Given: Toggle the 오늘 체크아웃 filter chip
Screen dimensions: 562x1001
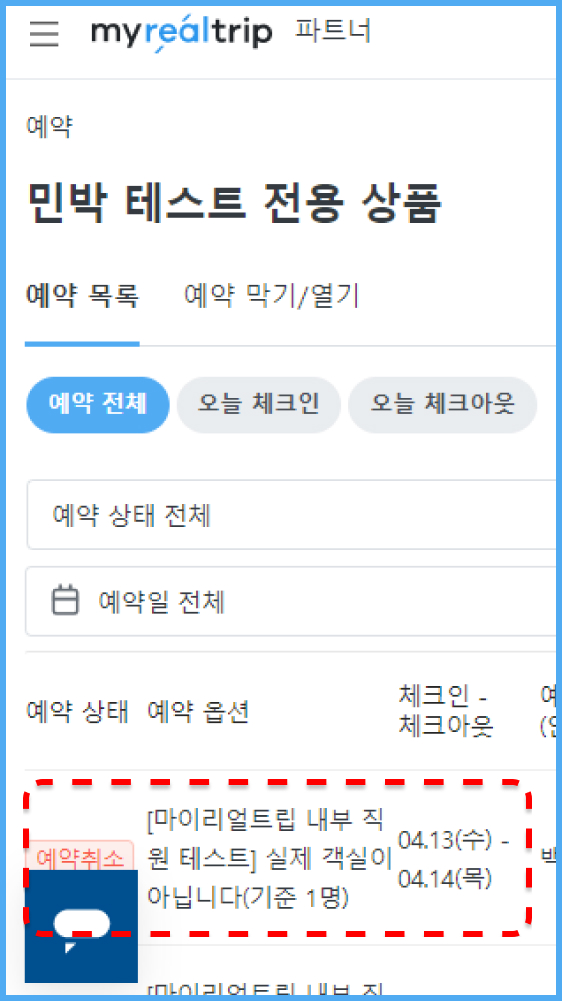Looking at the screenshot, I should point(443,405).
